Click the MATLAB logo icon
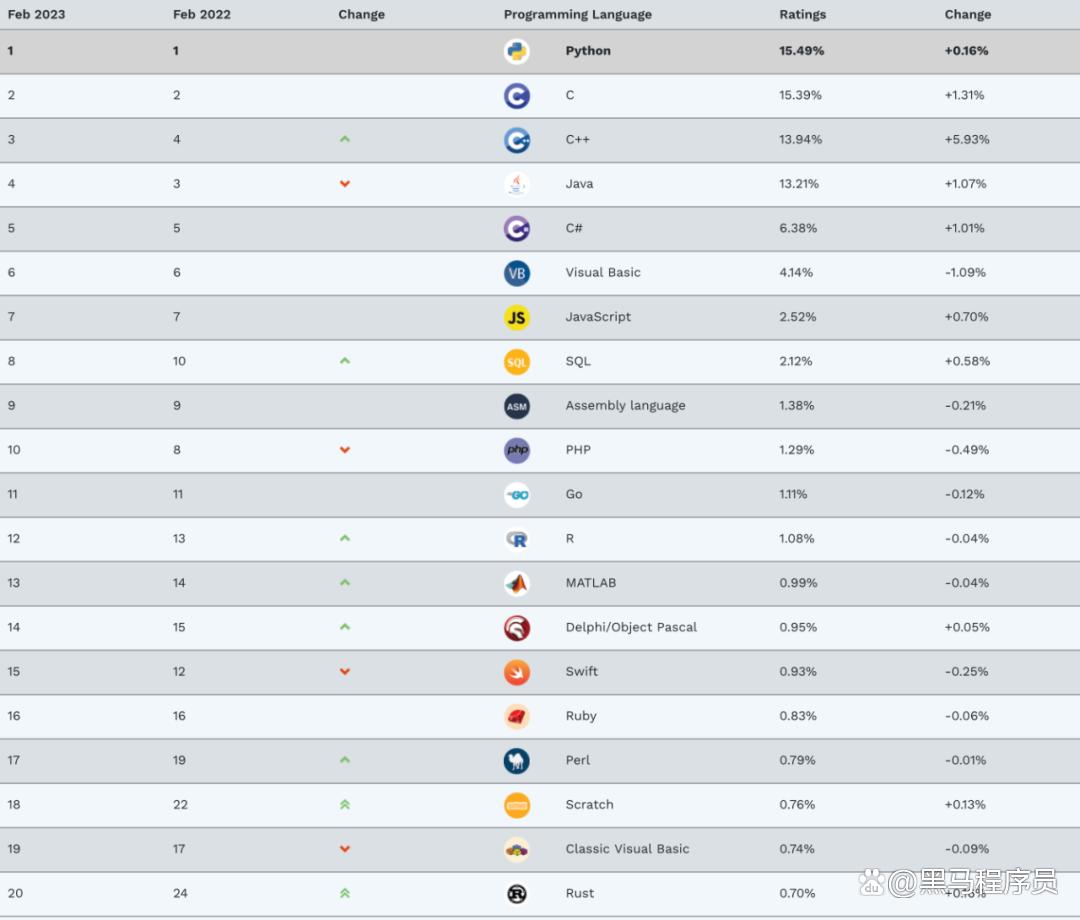Image resolution: width=1080 pixels, height=920 pixels. 516,583
